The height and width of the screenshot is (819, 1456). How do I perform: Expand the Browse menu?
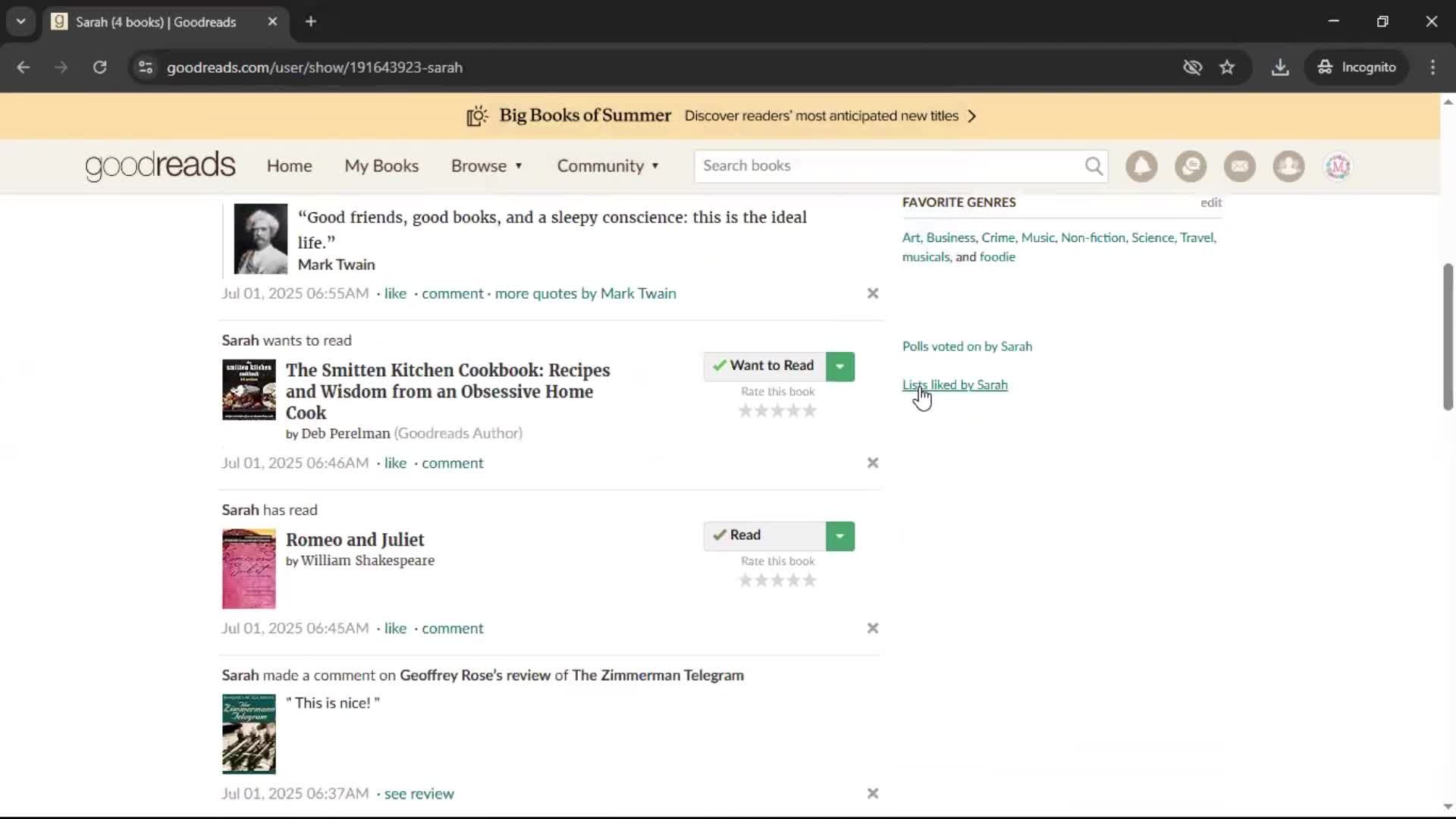click(487, 166)
